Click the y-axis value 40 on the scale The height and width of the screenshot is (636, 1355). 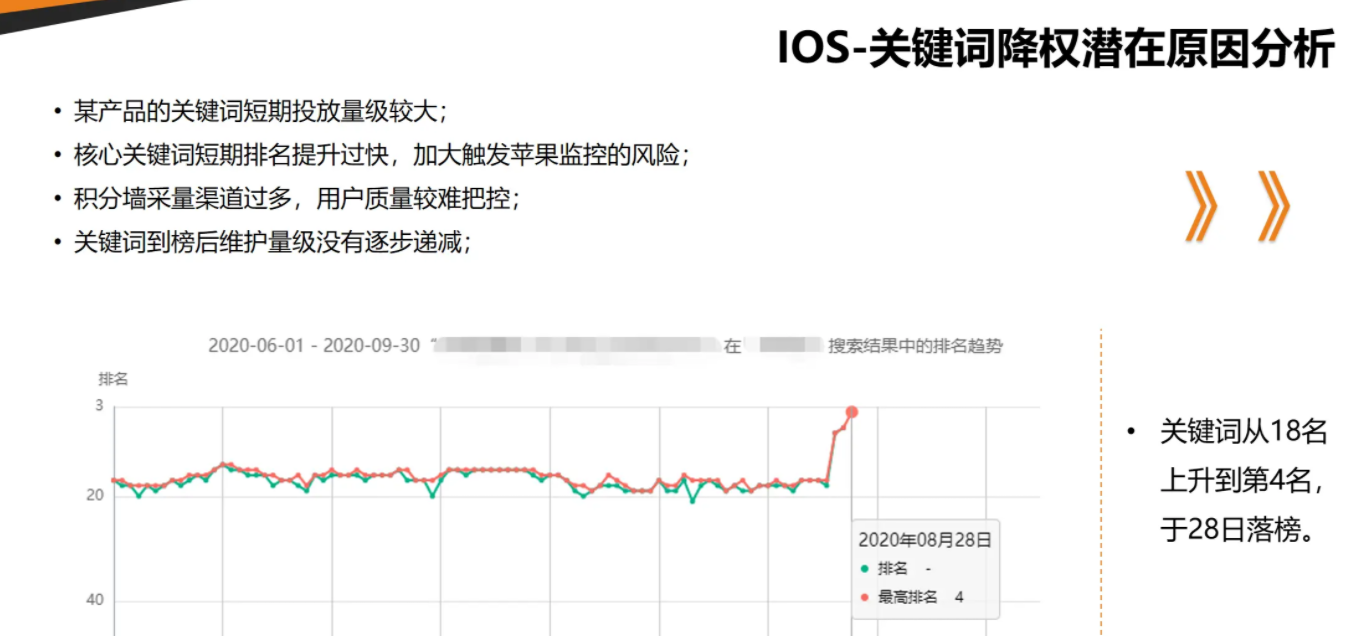pyautogui.click(x=96, y=600)
